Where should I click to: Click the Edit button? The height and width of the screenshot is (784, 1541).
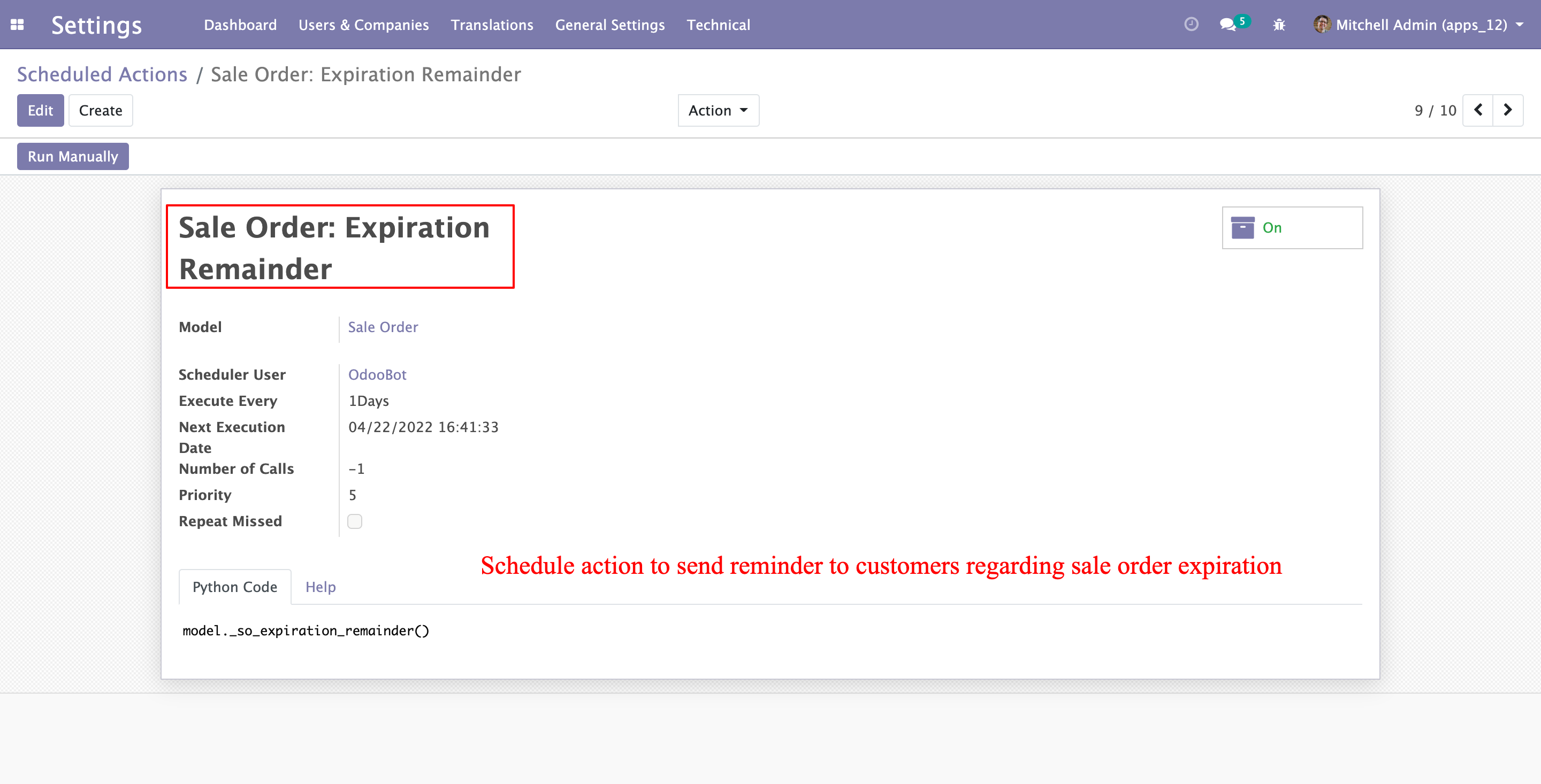click(x=40, y=111)
